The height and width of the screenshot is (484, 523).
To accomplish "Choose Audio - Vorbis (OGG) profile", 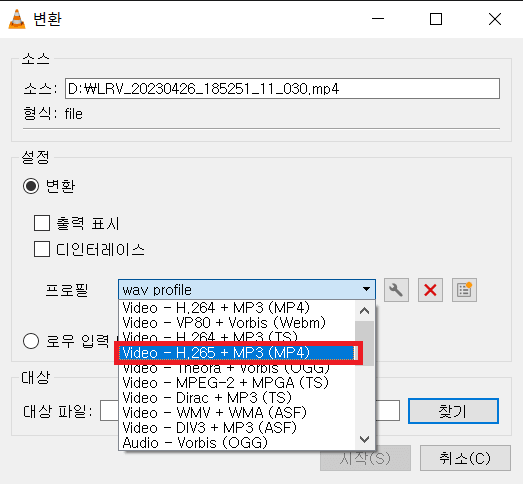I will click(237, 443).
